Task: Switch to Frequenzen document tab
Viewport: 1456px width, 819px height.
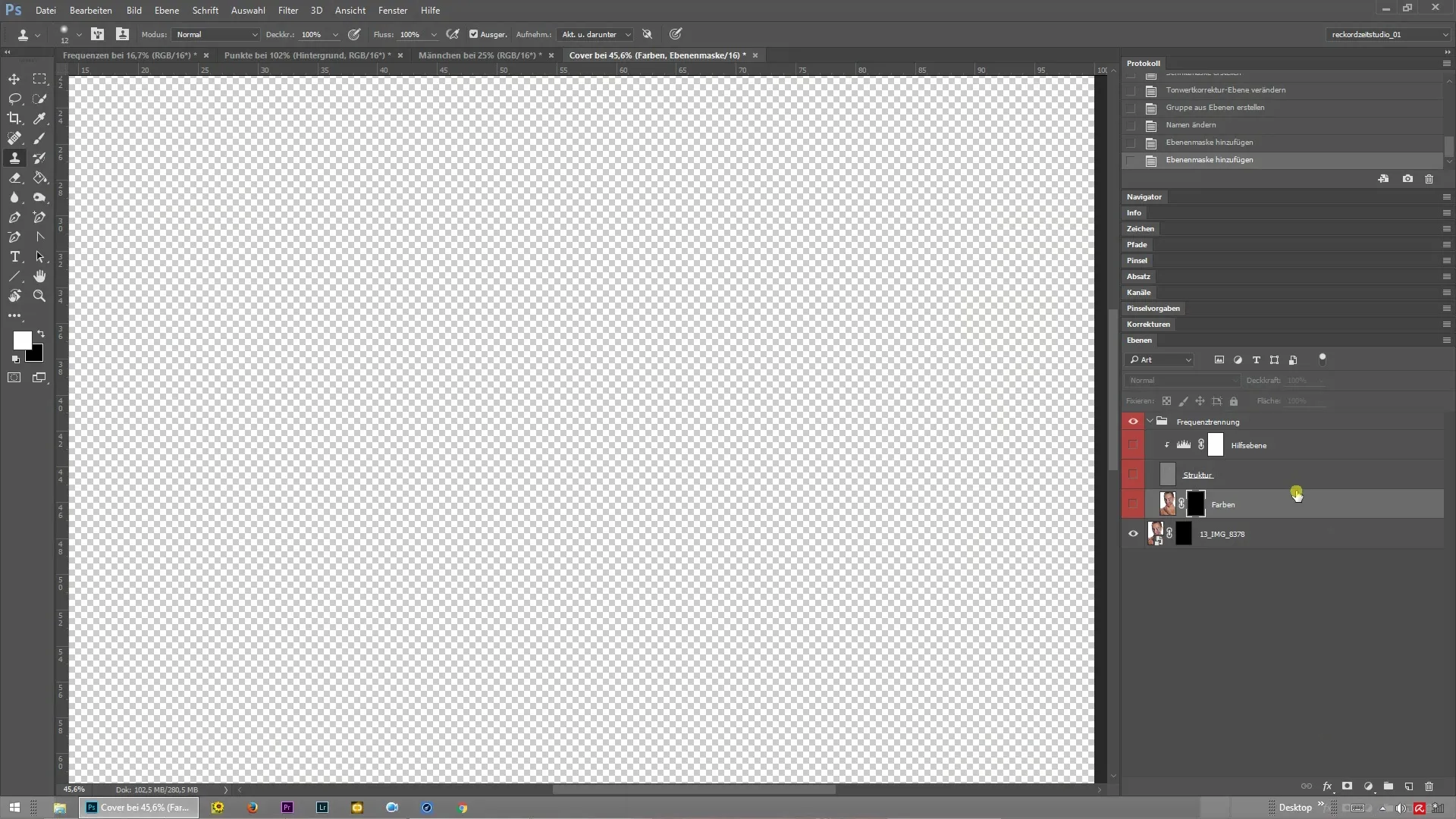Action: pos(130,55)
